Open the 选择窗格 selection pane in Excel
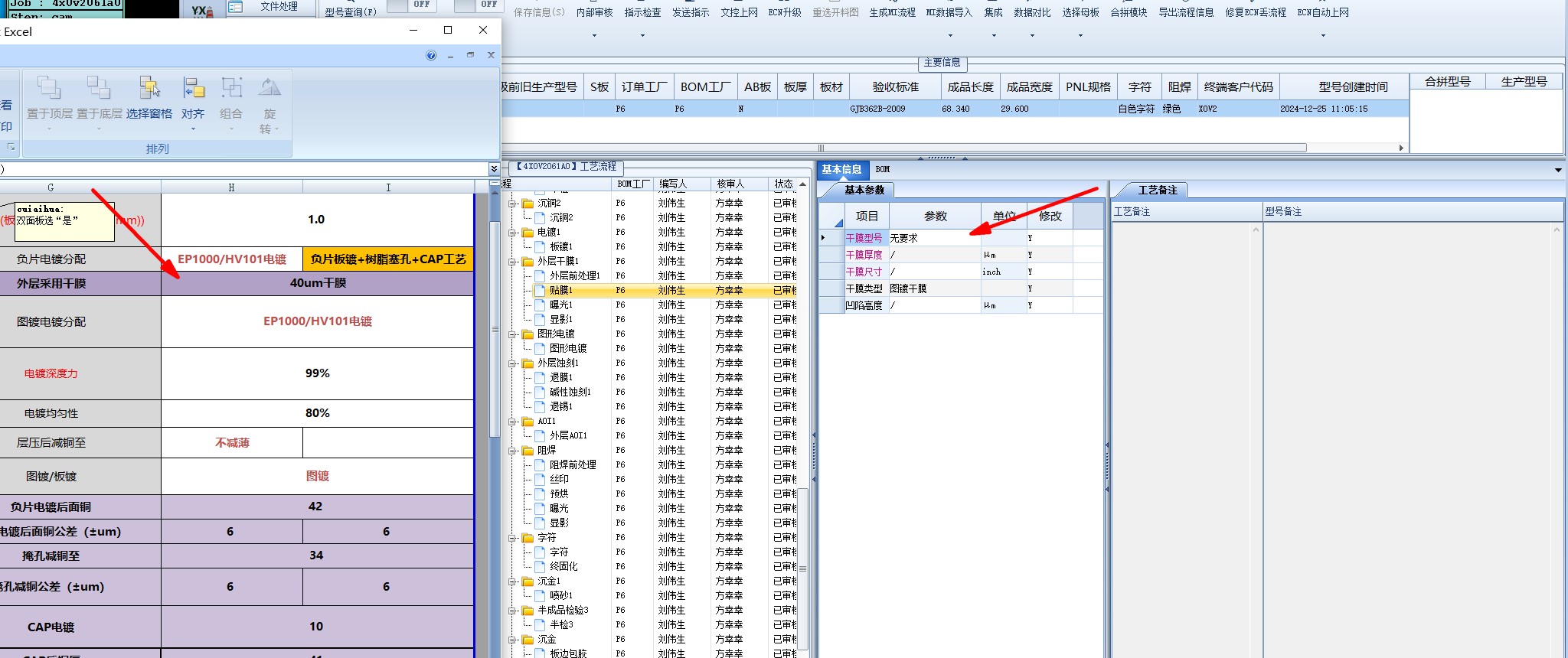 tap(149, 99)
